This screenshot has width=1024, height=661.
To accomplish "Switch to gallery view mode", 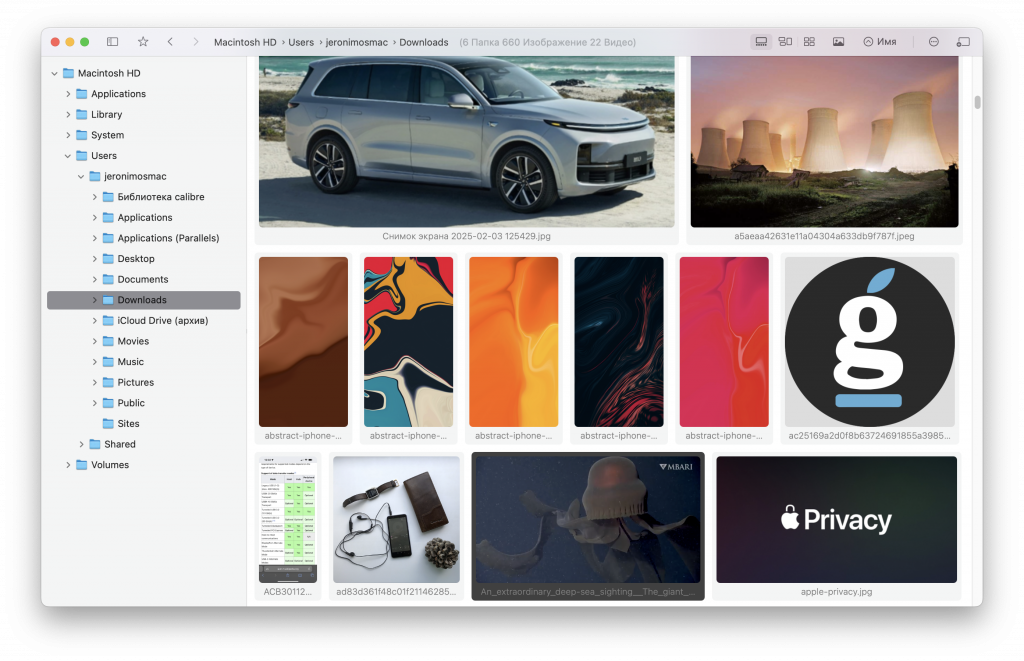I will [761, 41].
